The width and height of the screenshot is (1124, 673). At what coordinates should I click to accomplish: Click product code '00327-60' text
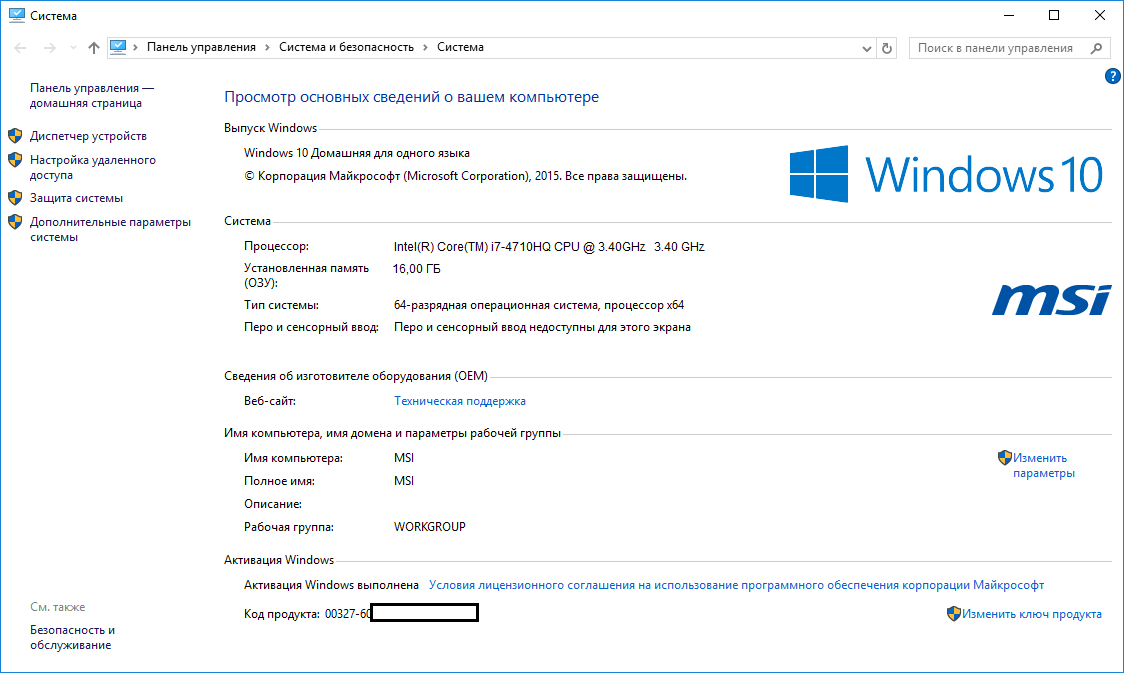348,614
